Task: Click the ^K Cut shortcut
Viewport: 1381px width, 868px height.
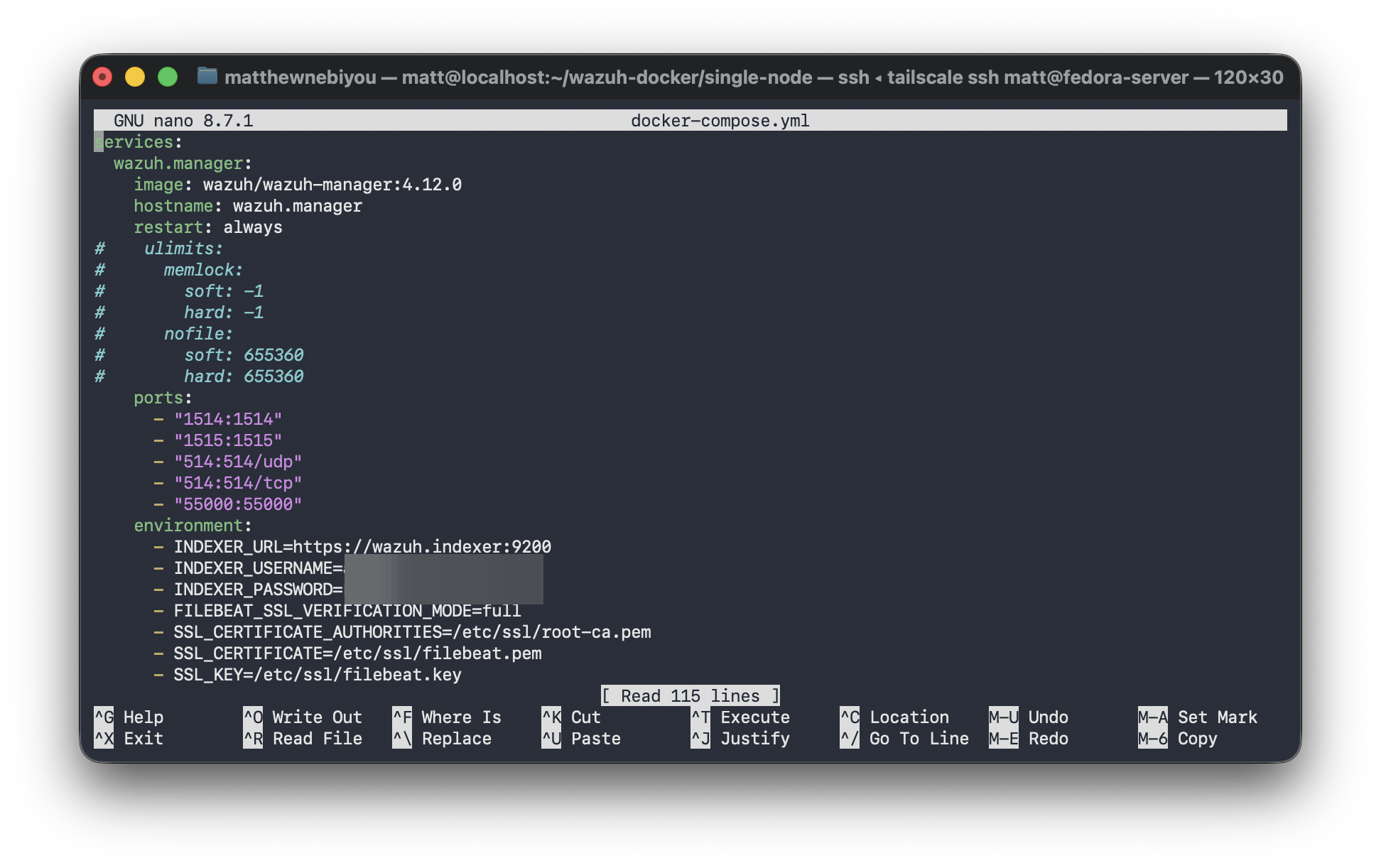Action: pos(571,717)
